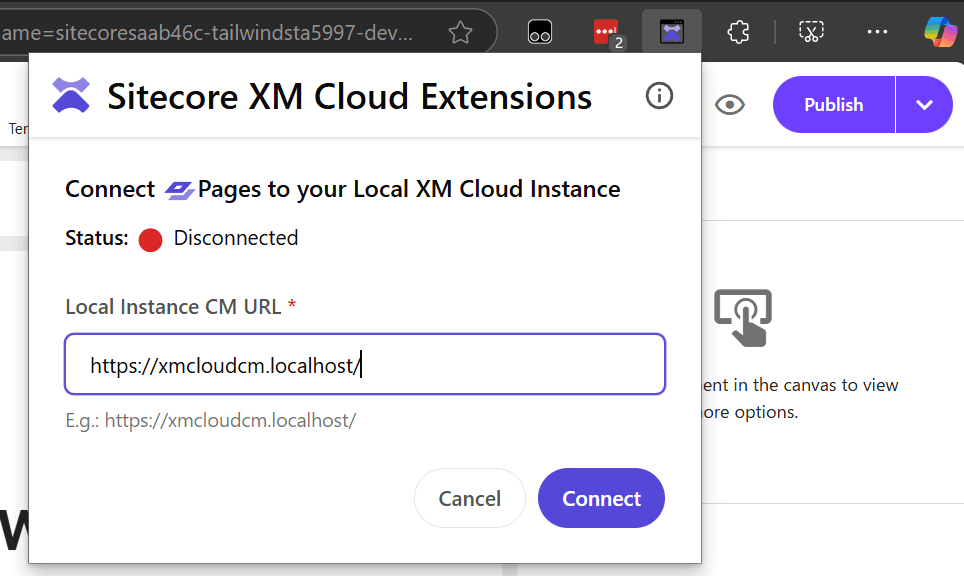Open the Extensions puzzle piece menu

point(738,33)
